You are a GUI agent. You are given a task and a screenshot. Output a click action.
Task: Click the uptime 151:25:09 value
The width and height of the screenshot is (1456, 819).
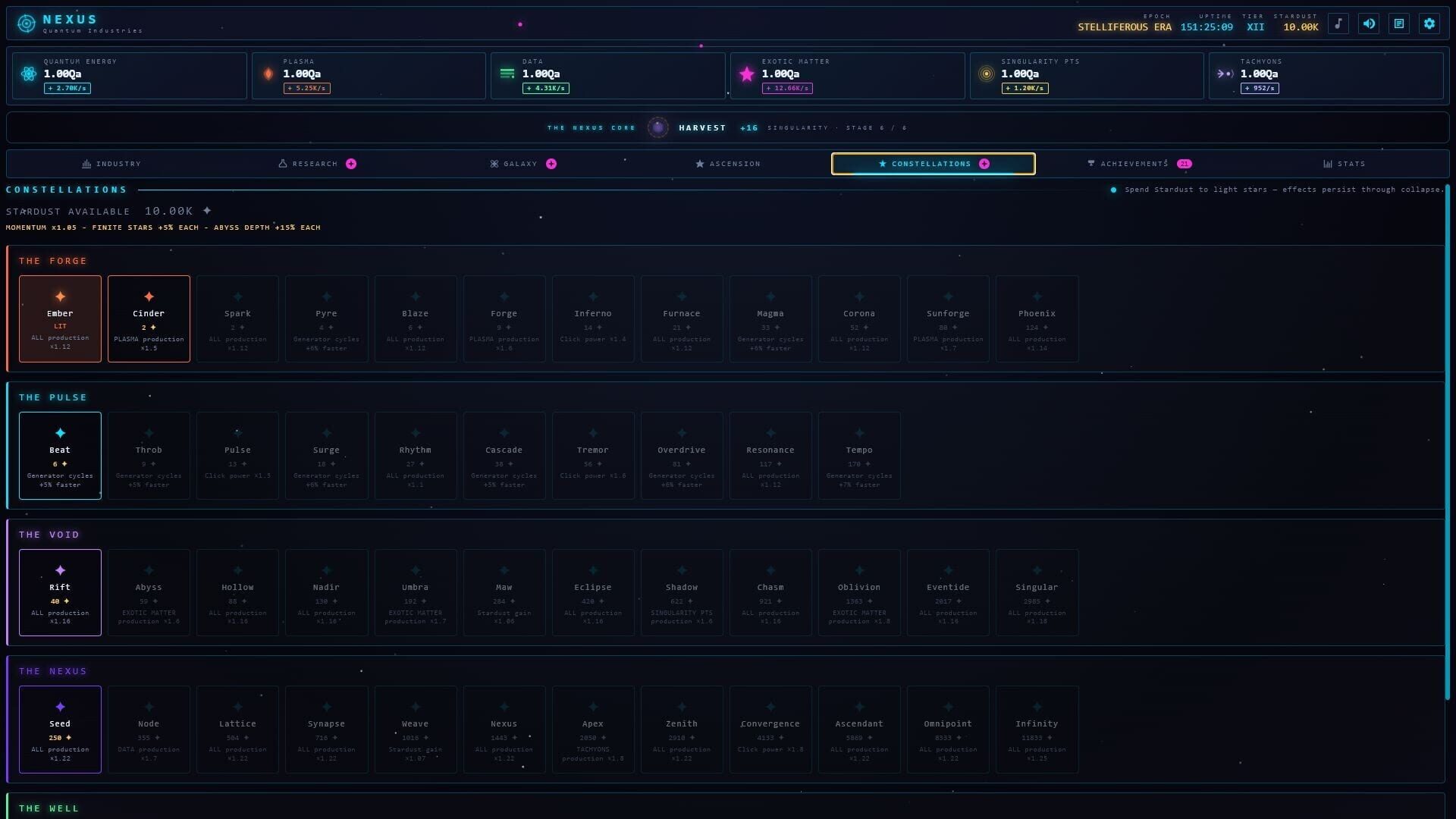pos(1207,27)
